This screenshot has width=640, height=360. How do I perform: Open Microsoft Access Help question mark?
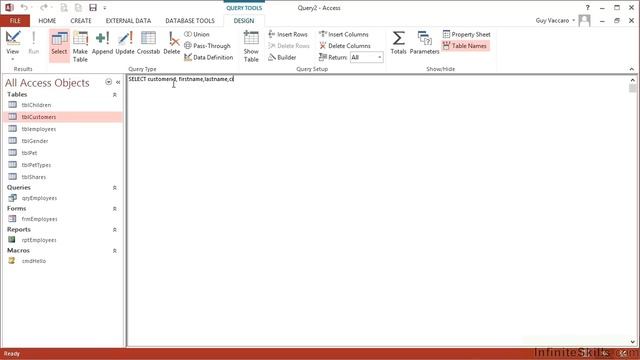pos(588,7)
